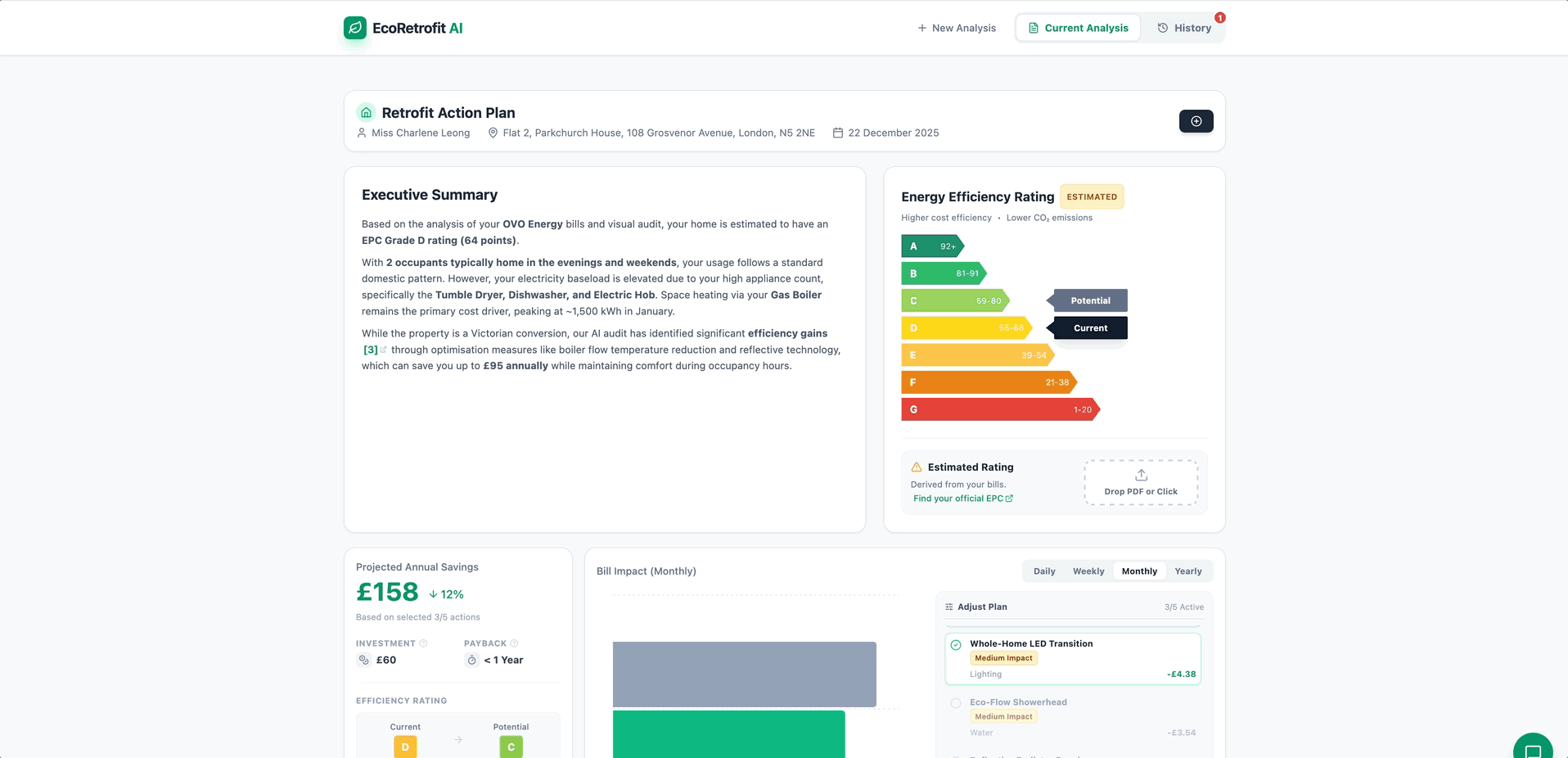1568x758 pixels.
Task: Click the EcoRetrofit AI leaf logo
Action: click(354, 28)
